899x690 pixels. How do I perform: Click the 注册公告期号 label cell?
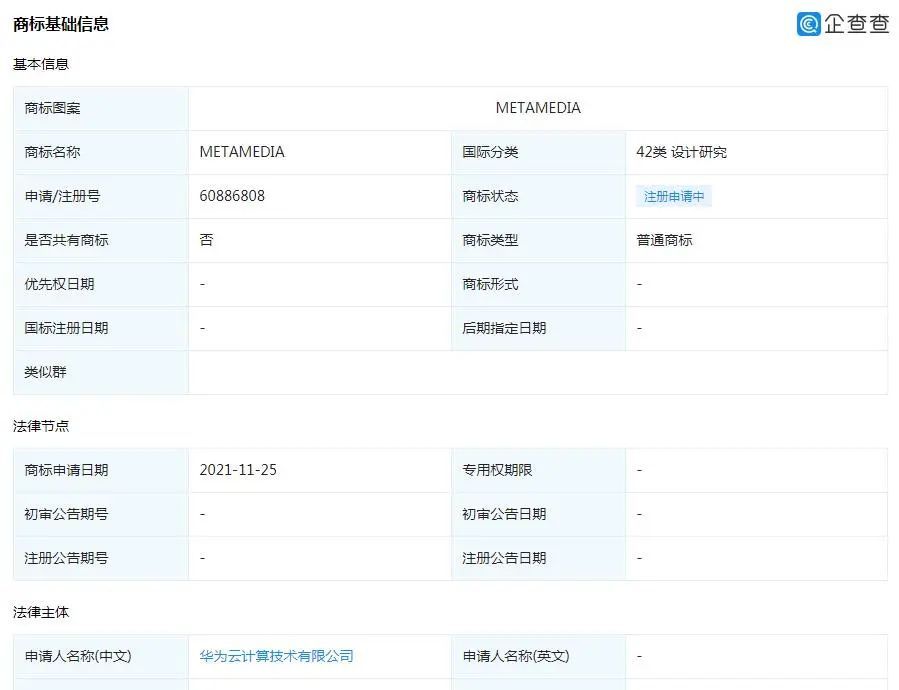101,558
